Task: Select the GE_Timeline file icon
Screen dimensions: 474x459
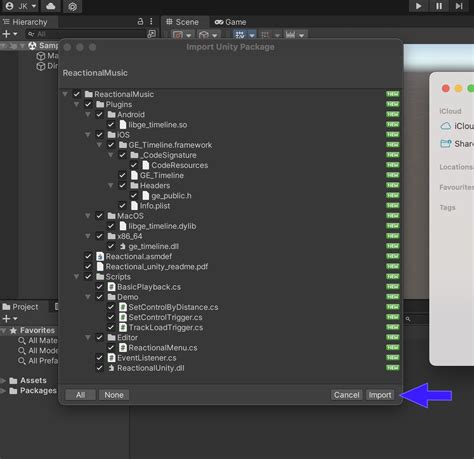Action: [x=134, y=175]
